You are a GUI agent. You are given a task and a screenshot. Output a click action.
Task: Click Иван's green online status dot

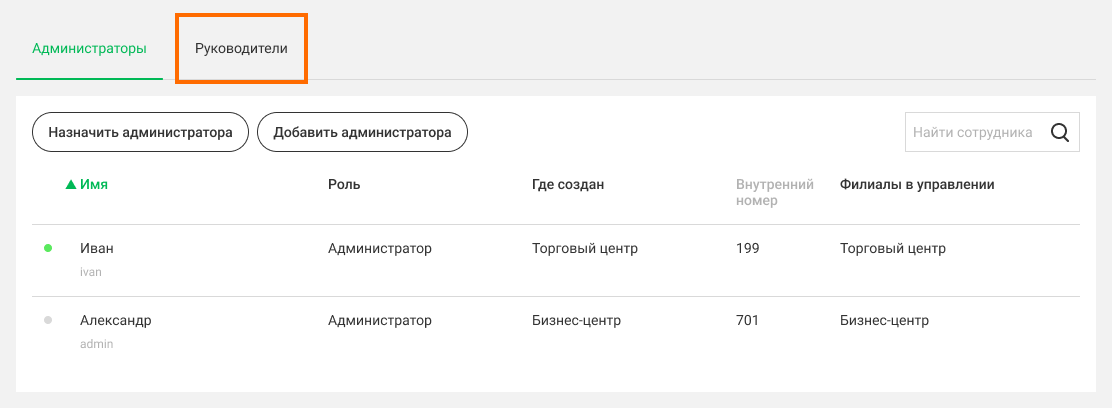(48, 248)
